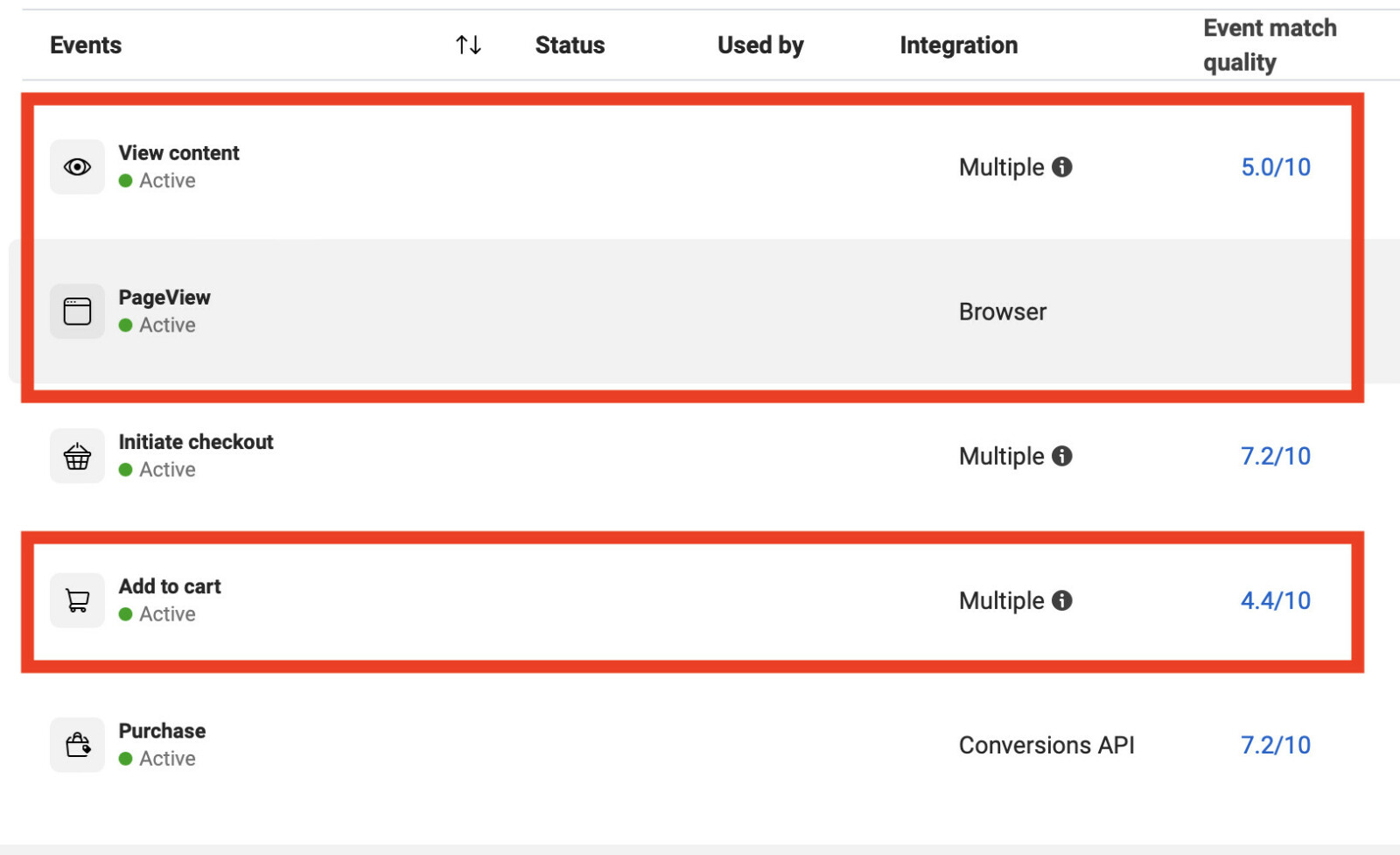Click the 4.4/10 score for Add to cart
Screen dimensions: 1400x855
[1276, 601]
